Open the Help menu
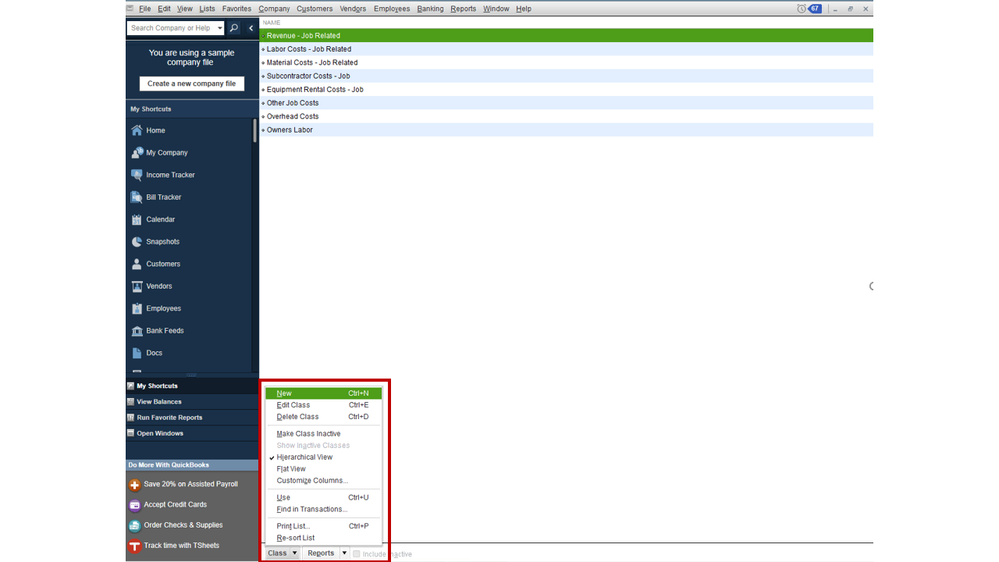Viewport: 999px width, 562px height. point(523,9)
